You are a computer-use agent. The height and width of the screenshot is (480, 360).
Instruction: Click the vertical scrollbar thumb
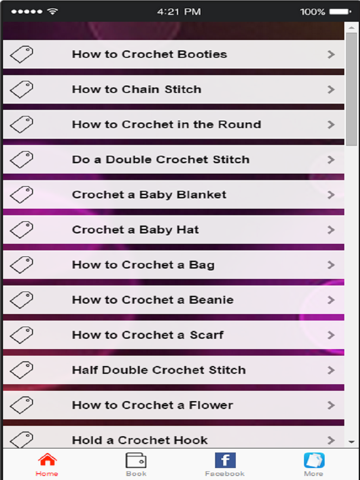[351, 89]
